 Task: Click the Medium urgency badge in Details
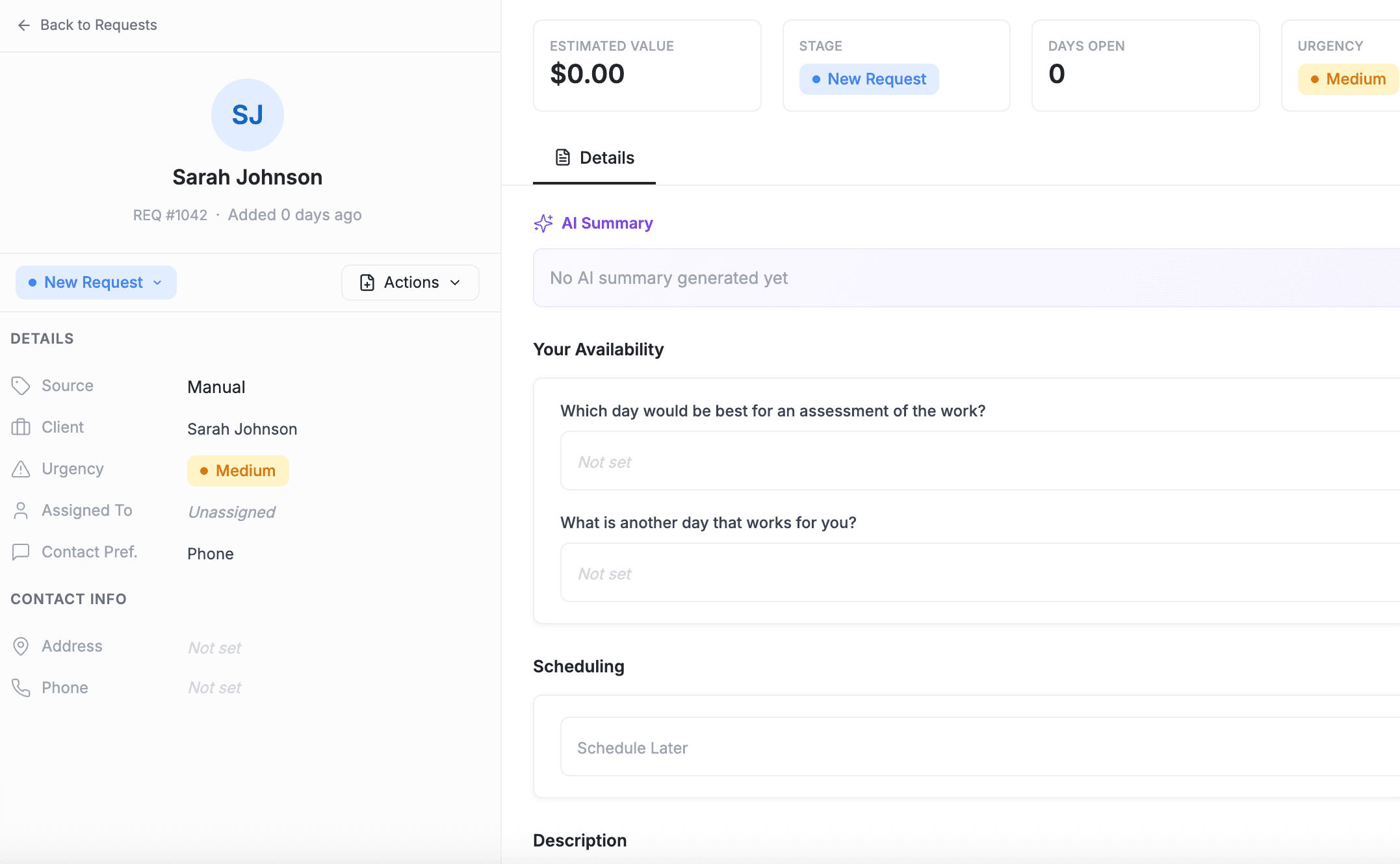238,471
